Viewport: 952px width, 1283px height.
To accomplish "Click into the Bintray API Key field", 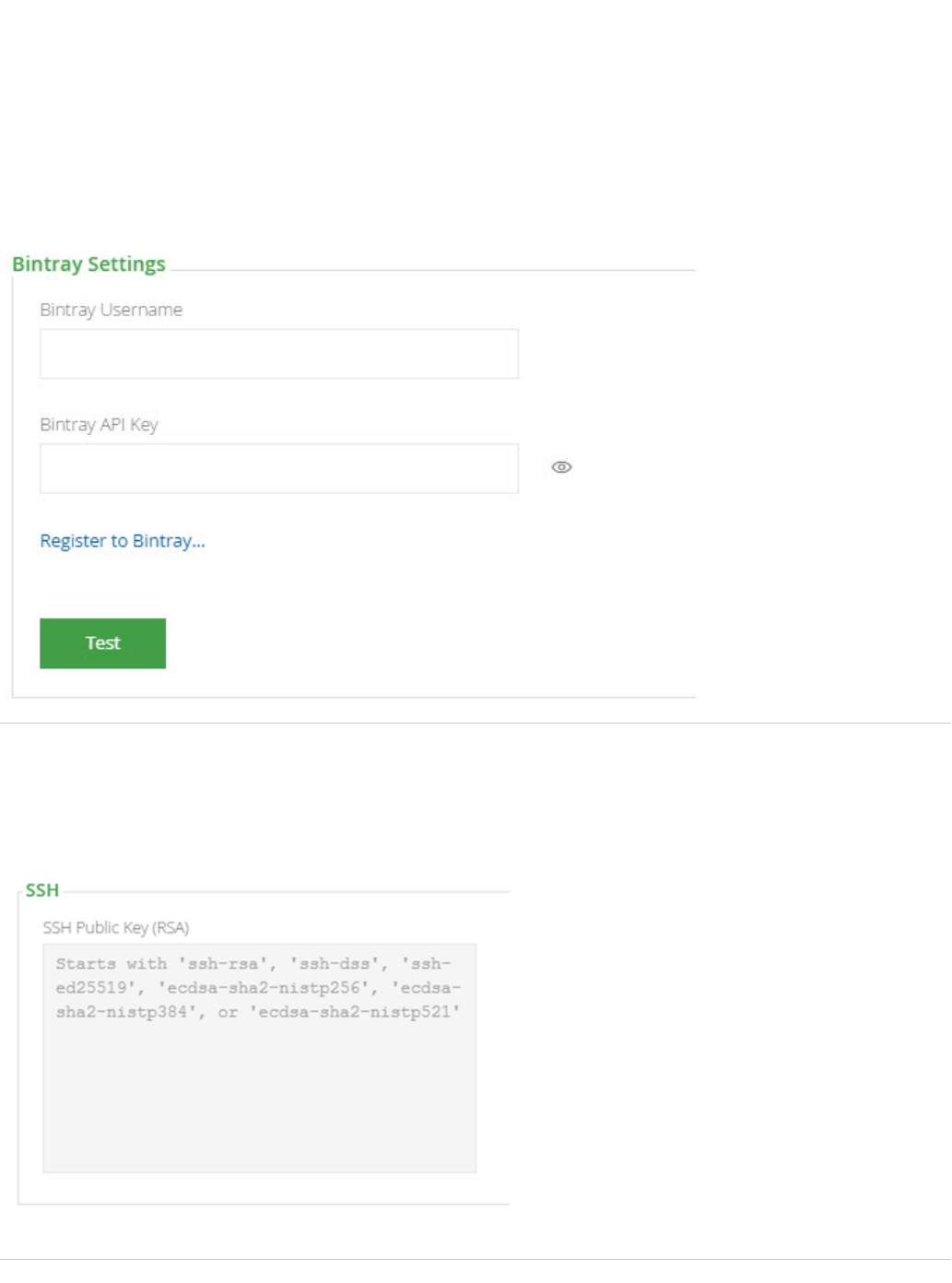I will pos(278,468).
